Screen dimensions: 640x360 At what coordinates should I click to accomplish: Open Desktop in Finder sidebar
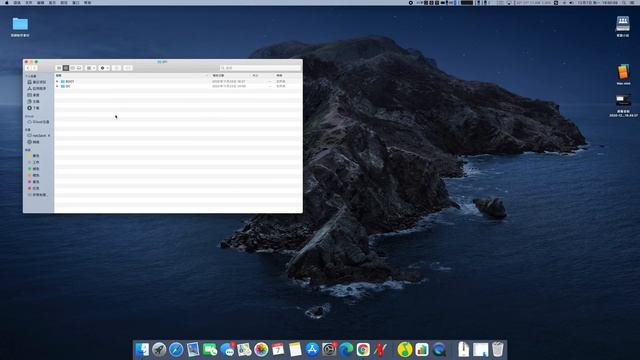pyautogui.click(x=33, y=95)
